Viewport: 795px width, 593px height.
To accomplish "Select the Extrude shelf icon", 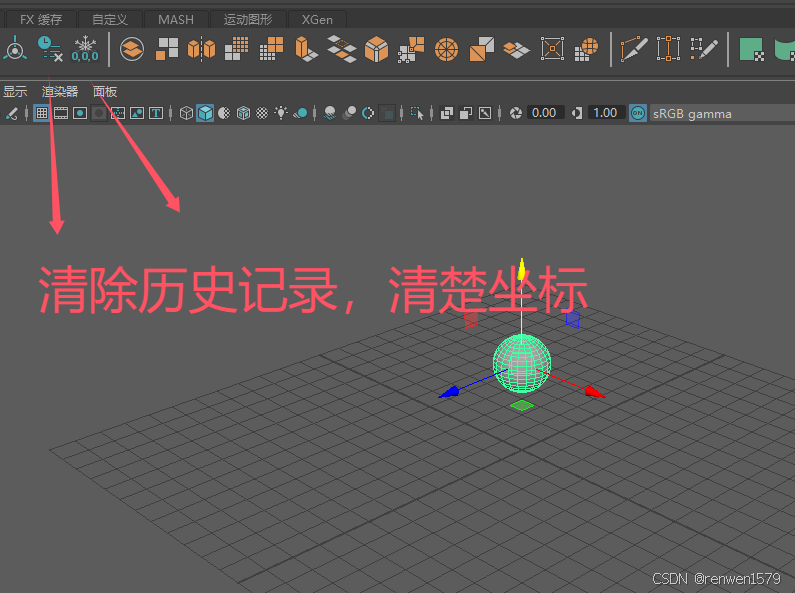I will (x=306, y=49).
